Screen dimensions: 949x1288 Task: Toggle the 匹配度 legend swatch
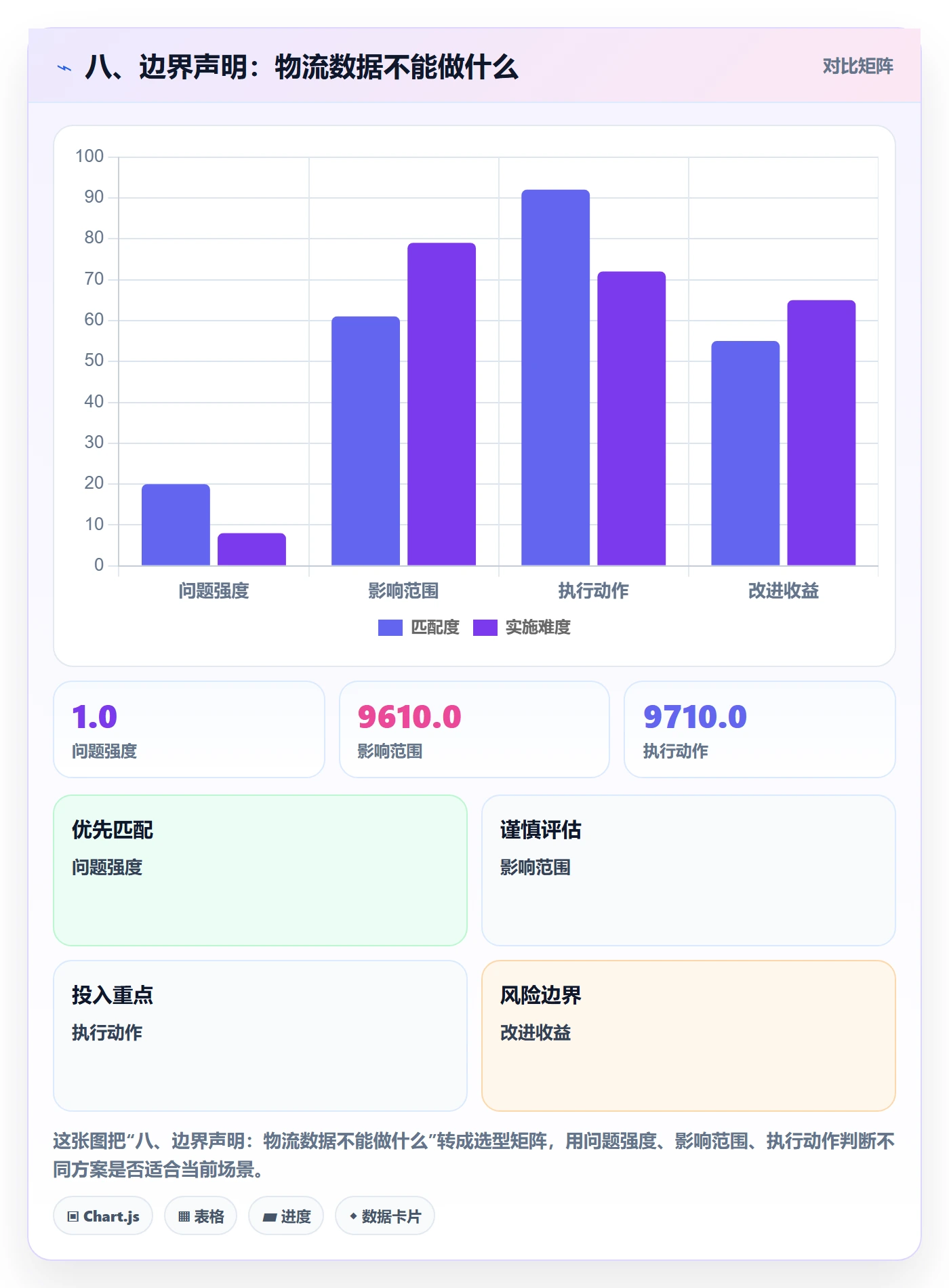point(390,628)
